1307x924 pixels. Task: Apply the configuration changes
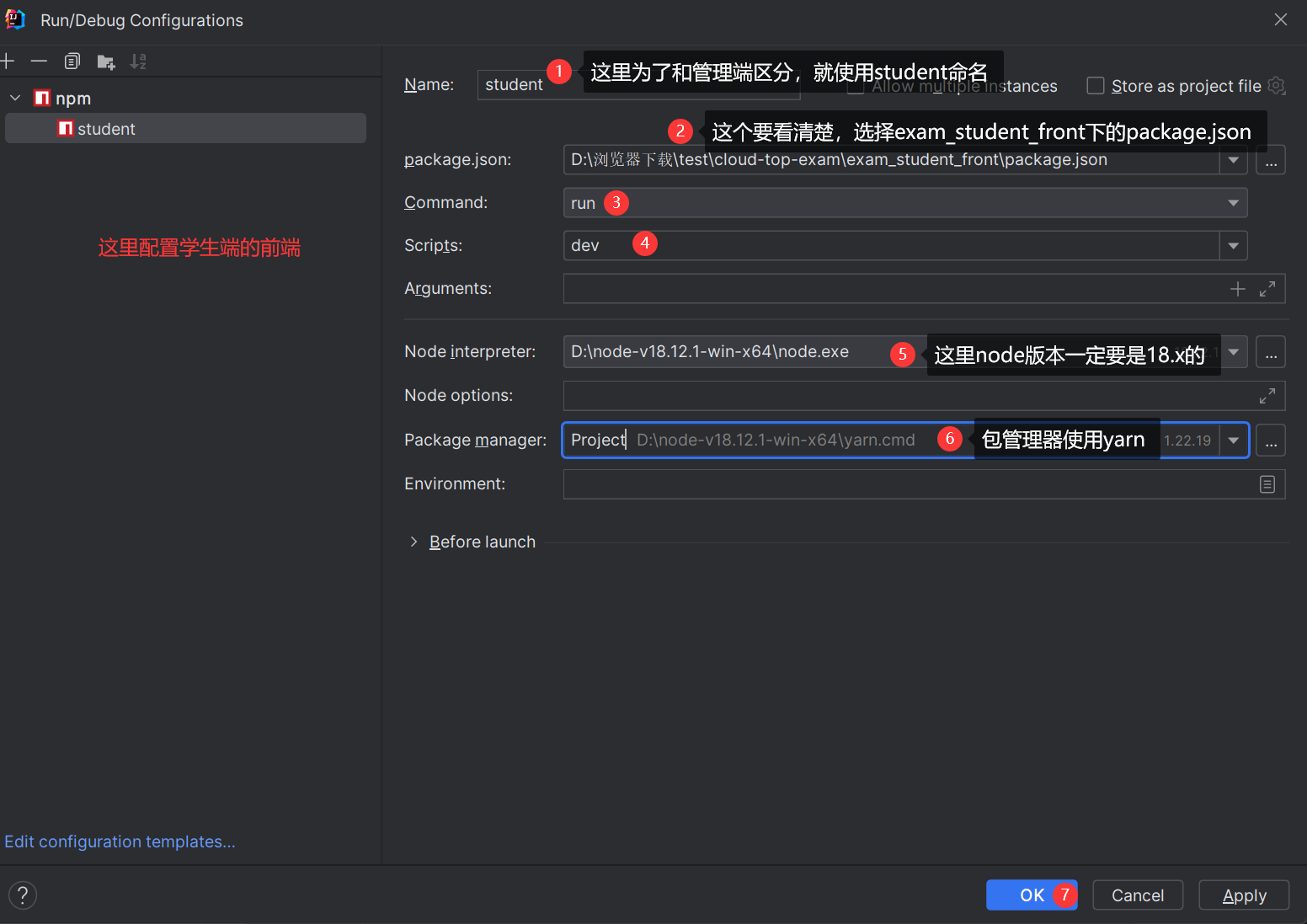(x=1244, y=895)
